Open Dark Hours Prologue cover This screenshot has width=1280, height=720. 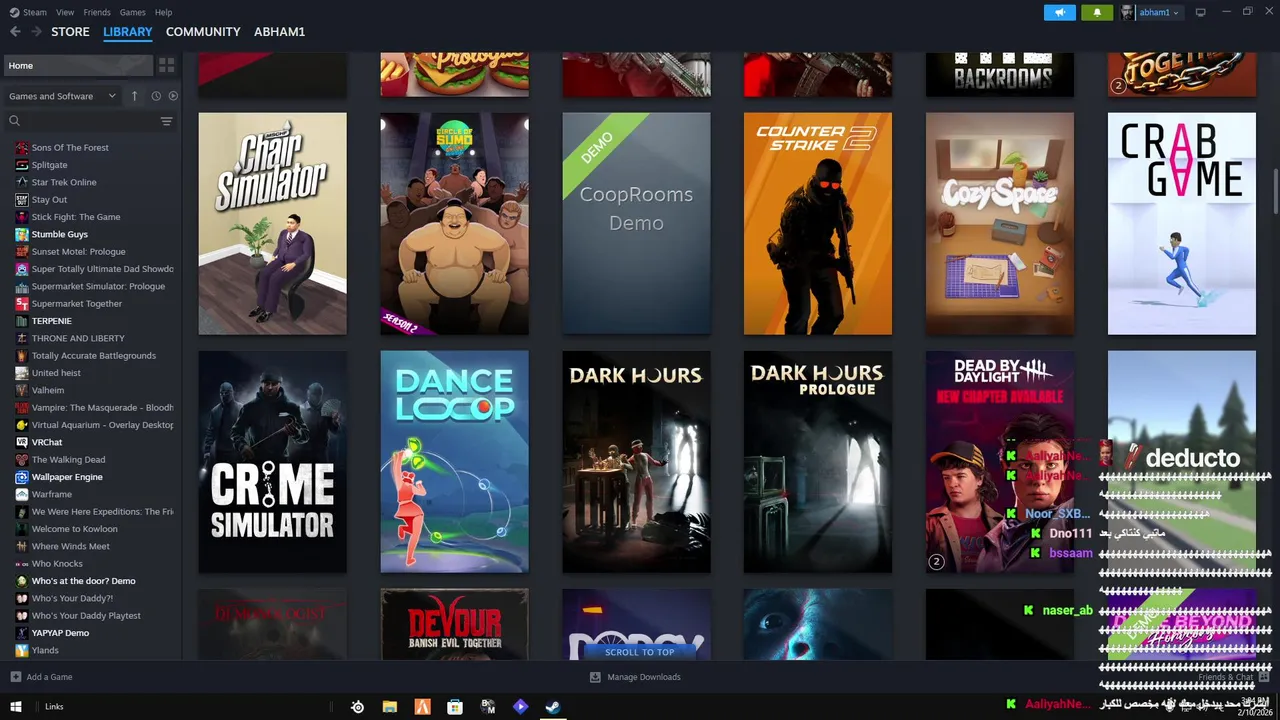pyautogui.click(x=818, y=461)
